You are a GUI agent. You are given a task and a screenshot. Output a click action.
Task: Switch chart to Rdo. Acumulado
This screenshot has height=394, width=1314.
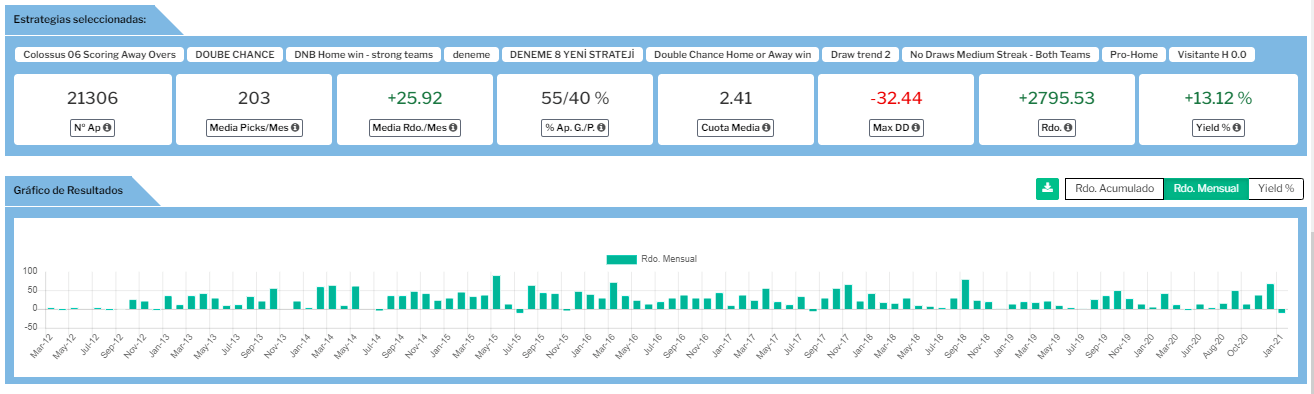1114,188
